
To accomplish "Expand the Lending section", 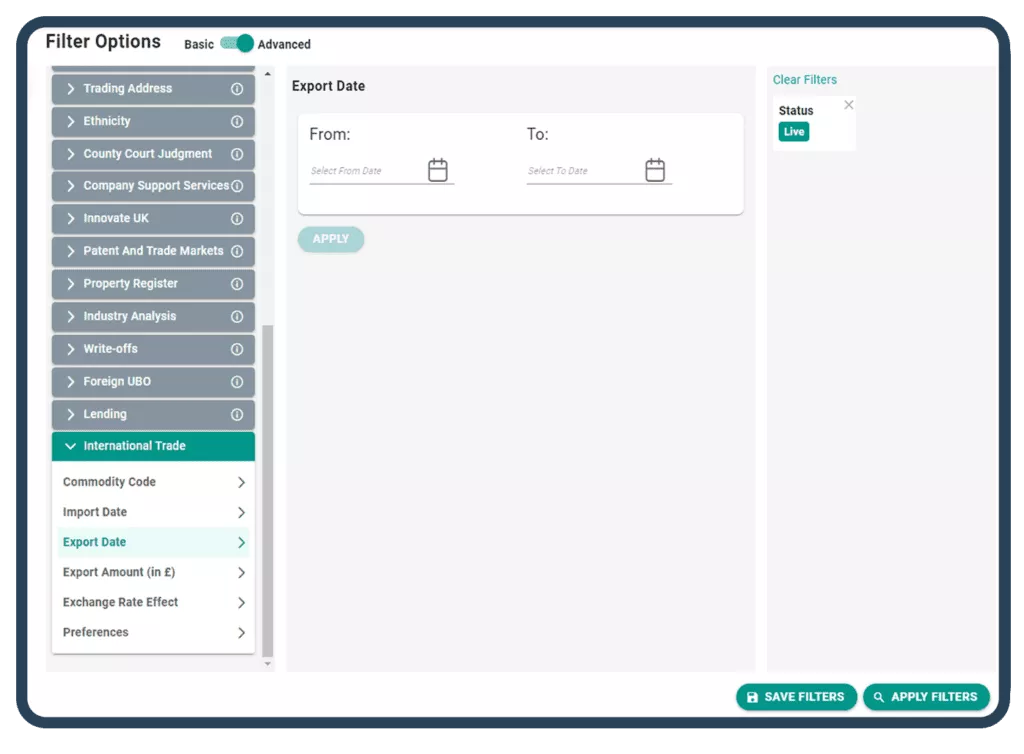I will 153,415.
